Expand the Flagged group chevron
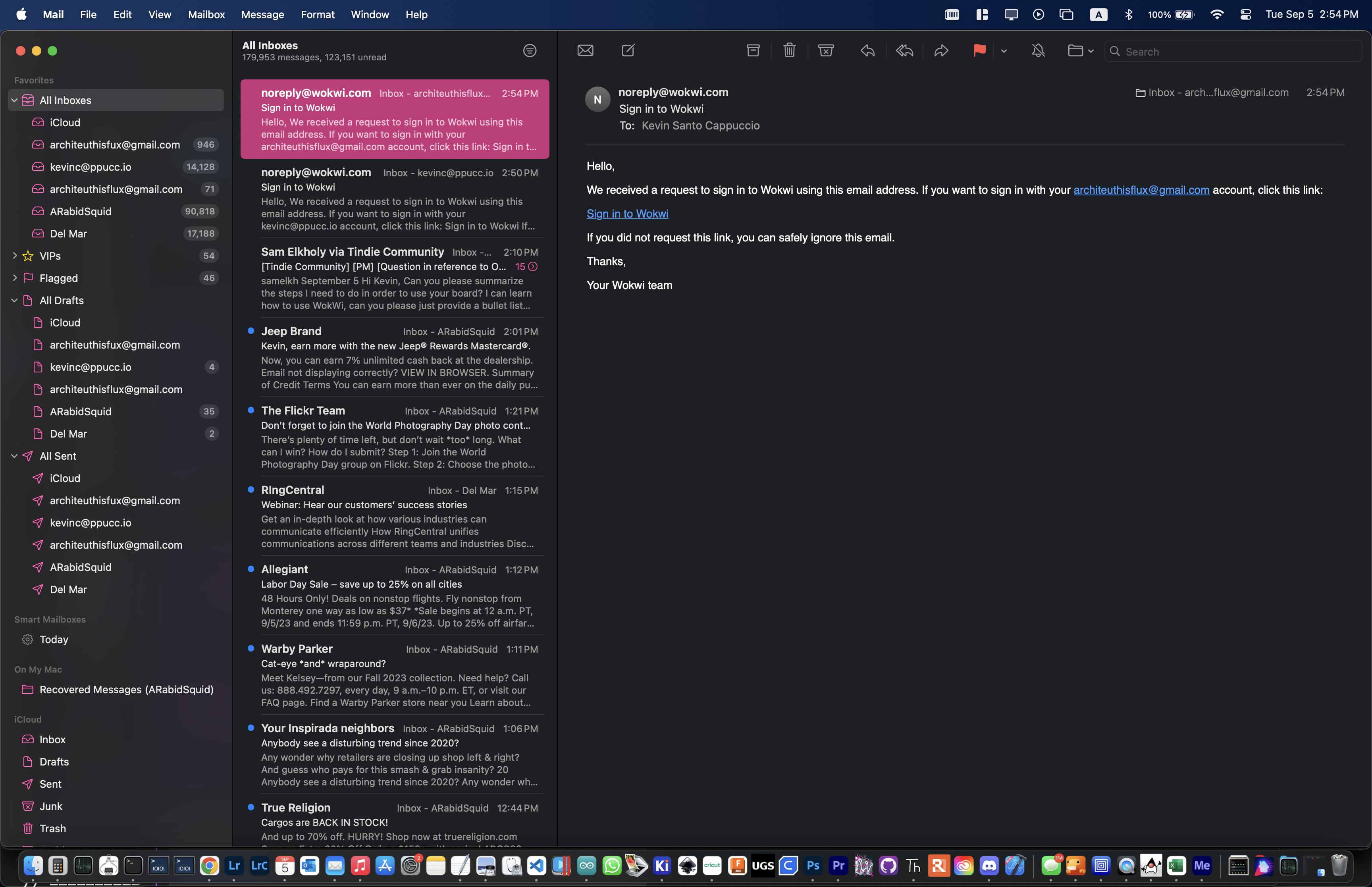Screen dimensions: 1372x887 click(14, 278)
